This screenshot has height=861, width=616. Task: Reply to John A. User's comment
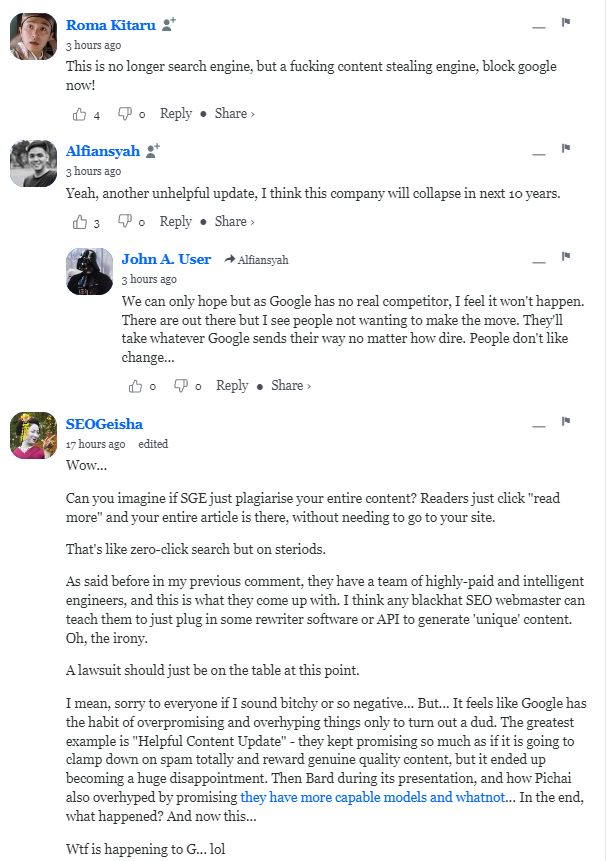pyautogui.click(x=232, y=386)
